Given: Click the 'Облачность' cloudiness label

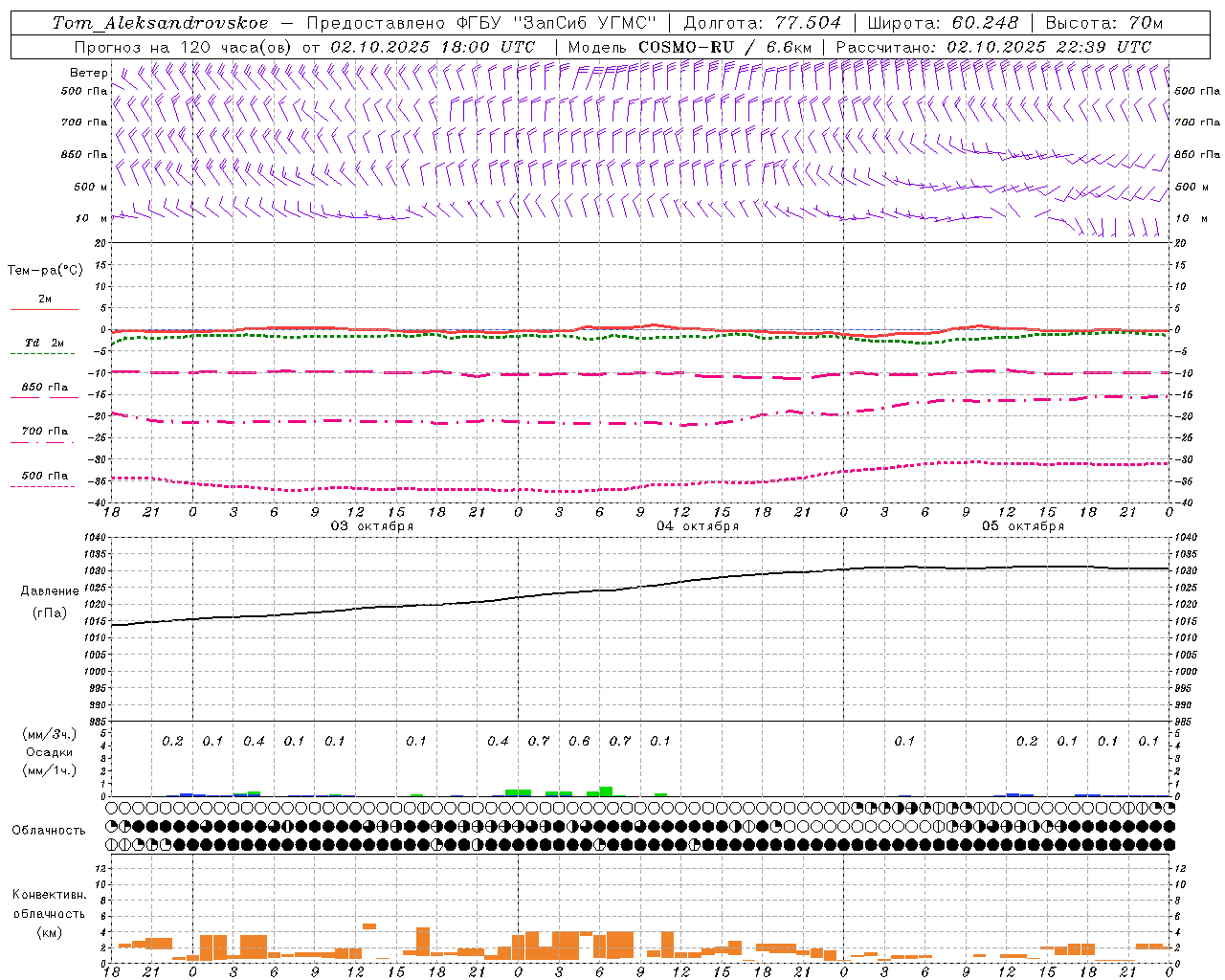Looking at the screenshot, I should point(49,831).
